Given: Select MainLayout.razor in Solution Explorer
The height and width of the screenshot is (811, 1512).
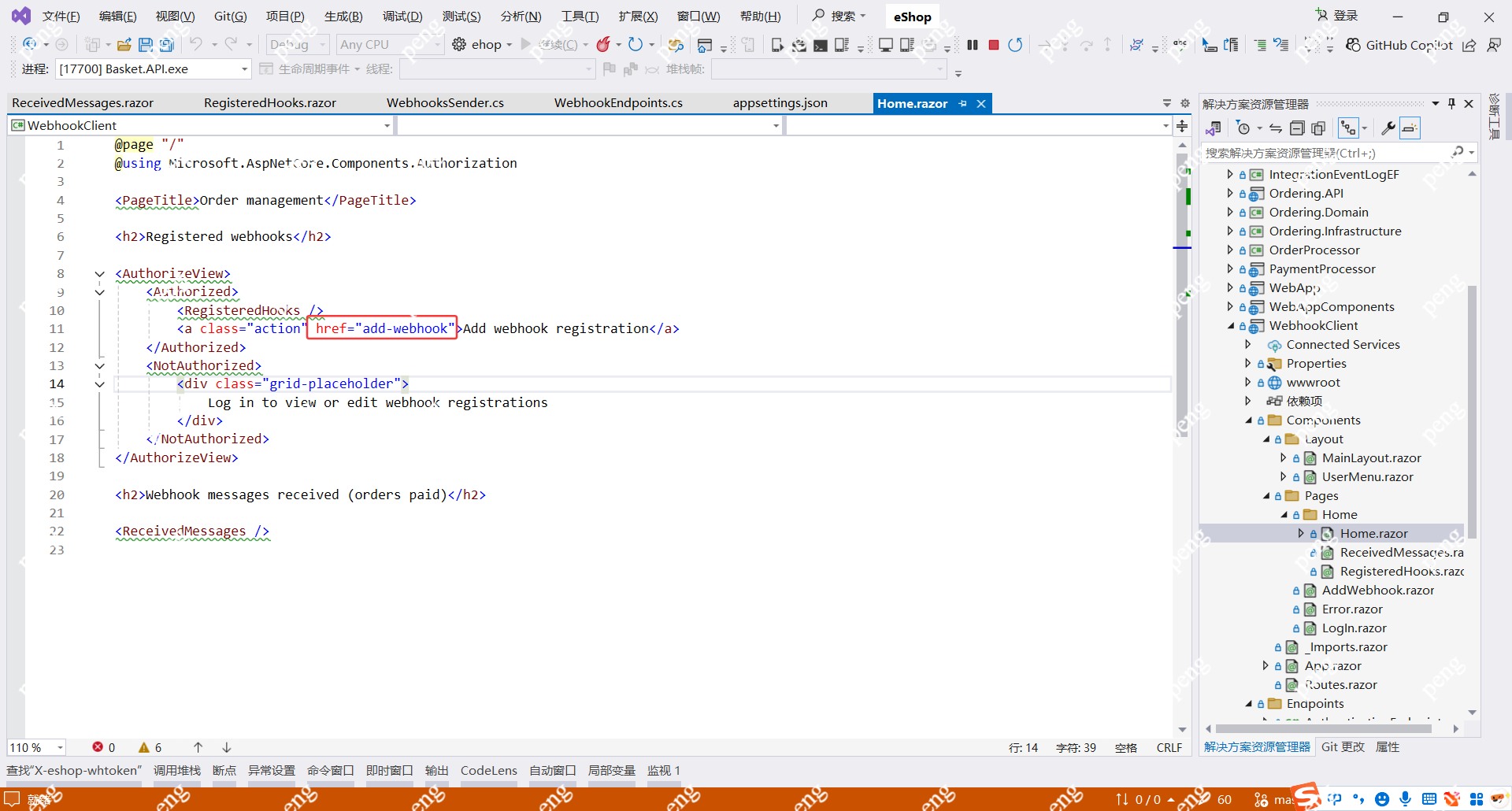Looking at the screenshot, I should [1371, 458].
